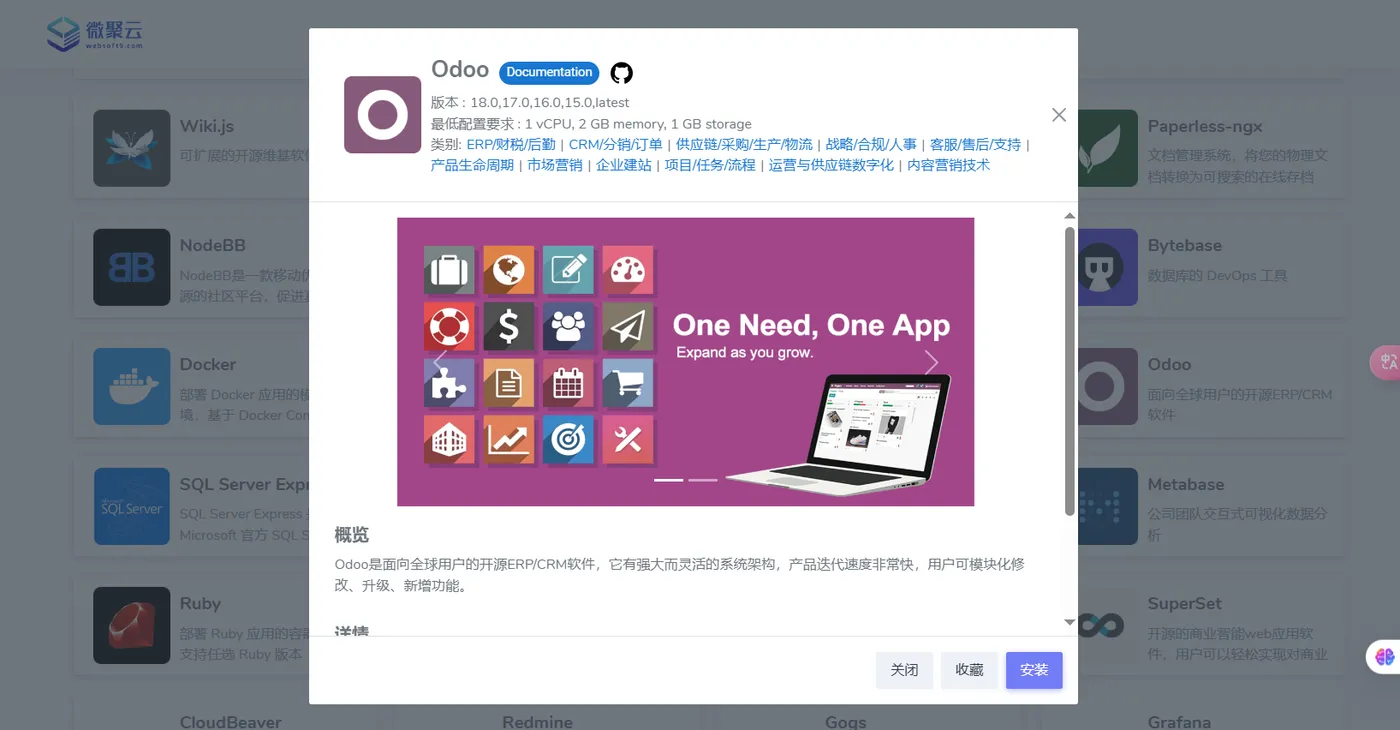This screenshot has height=730, width=1400.
Task: Open the AI brain assistant icon bottom right
Action: (1384, 656)
